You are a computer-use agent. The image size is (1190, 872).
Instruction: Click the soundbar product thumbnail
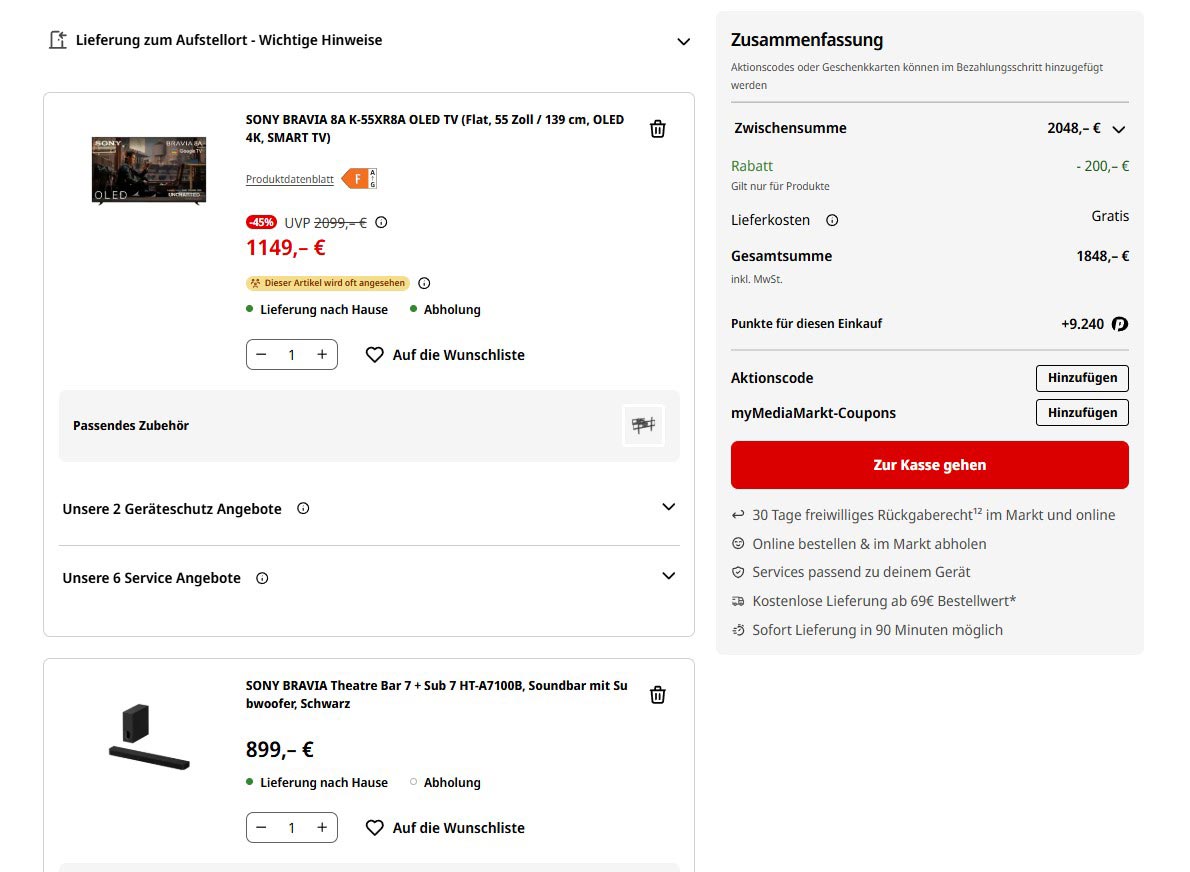point(149,736)
